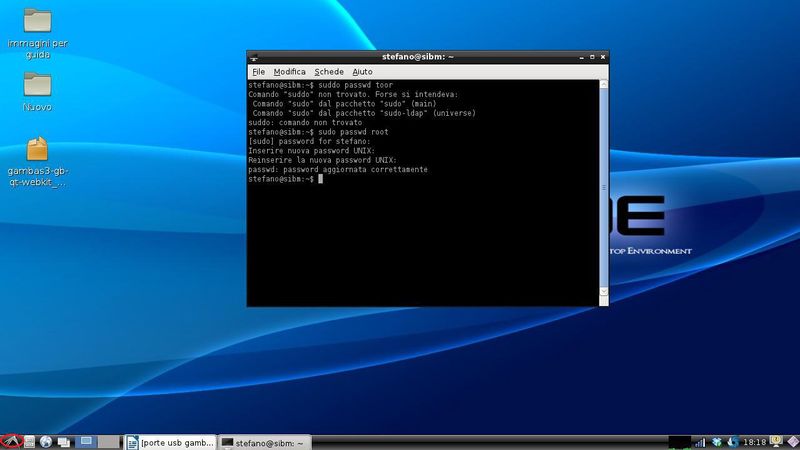Open the LXDE start menu icon

click(12, 442)
